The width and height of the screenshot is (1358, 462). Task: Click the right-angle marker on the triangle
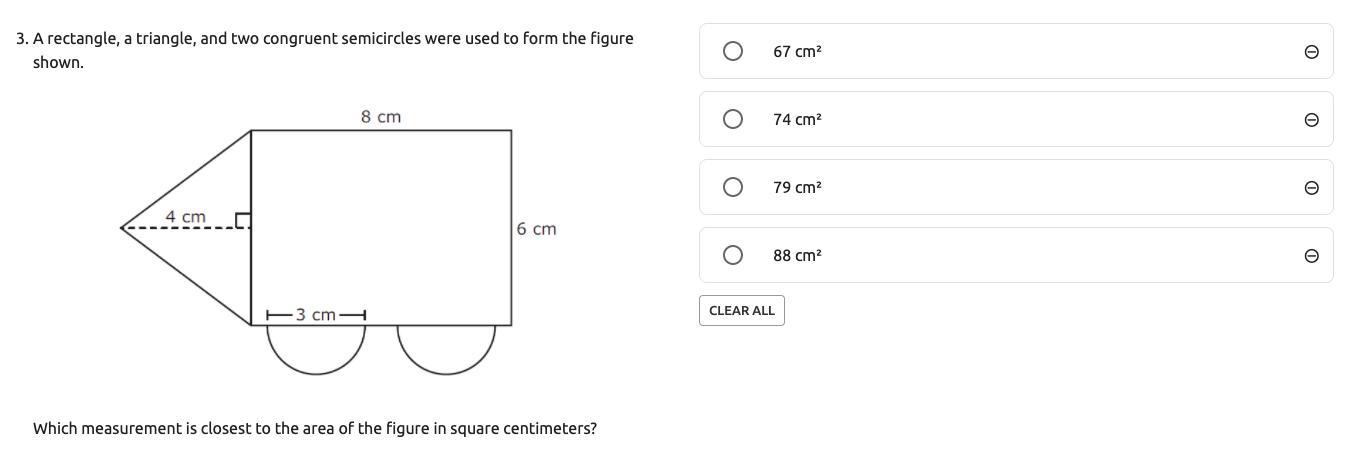coord(242,220)
